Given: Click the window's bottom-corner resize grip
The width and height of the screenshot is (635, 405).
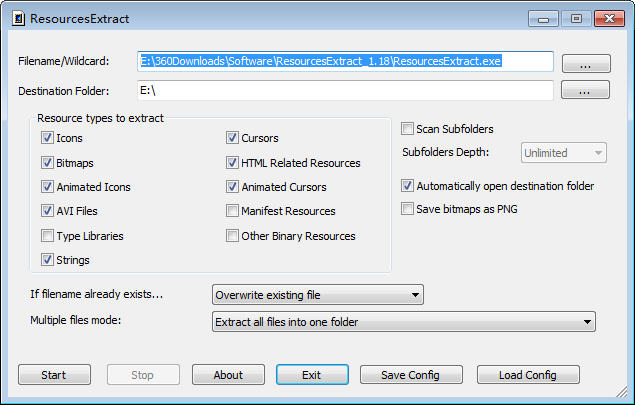Looking at the screenshot, I should pyautogui.click(x=621, y=392).
